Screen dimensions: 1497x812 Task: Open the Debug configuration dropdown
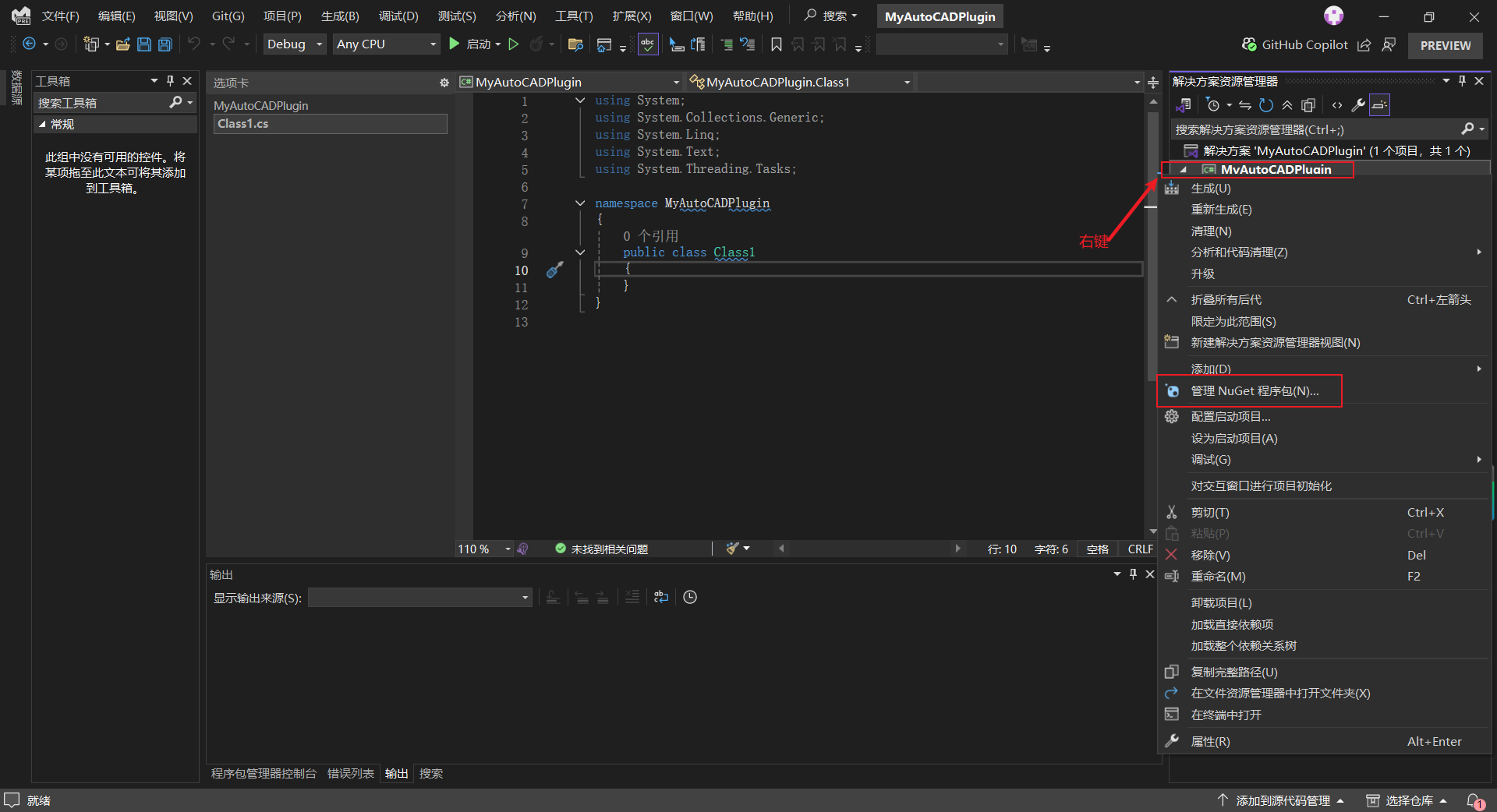click(294, 44)
